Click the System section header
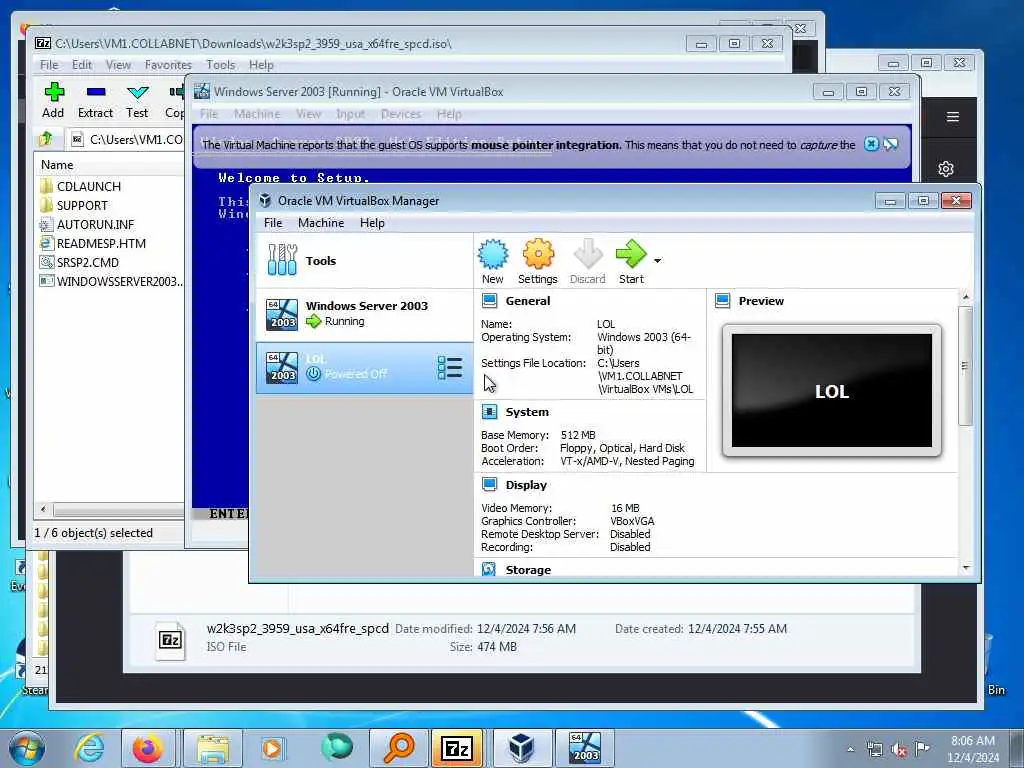 pyautogui.click(x=526, y=412)
